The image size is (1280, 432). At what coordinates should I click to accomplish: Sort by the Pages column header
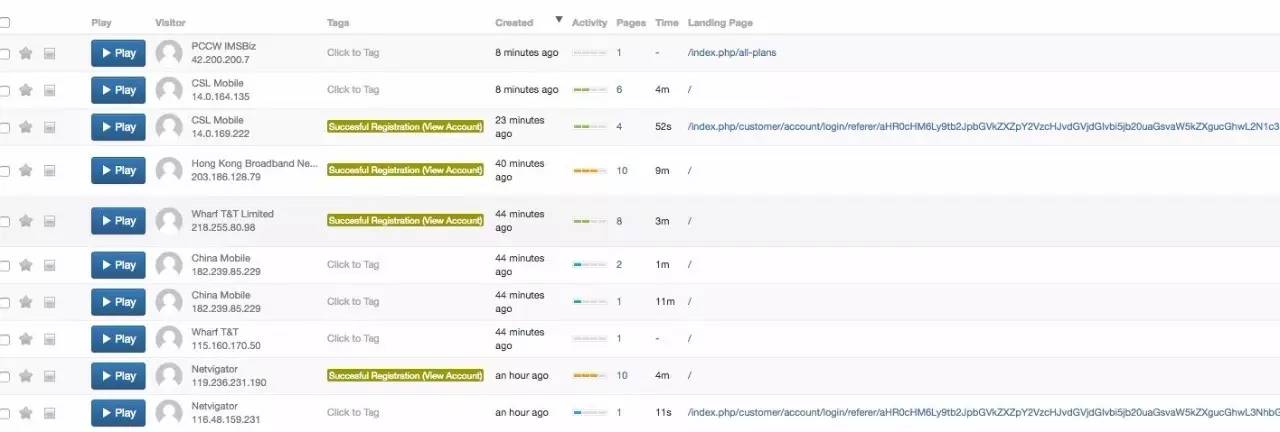coord(631,22)
